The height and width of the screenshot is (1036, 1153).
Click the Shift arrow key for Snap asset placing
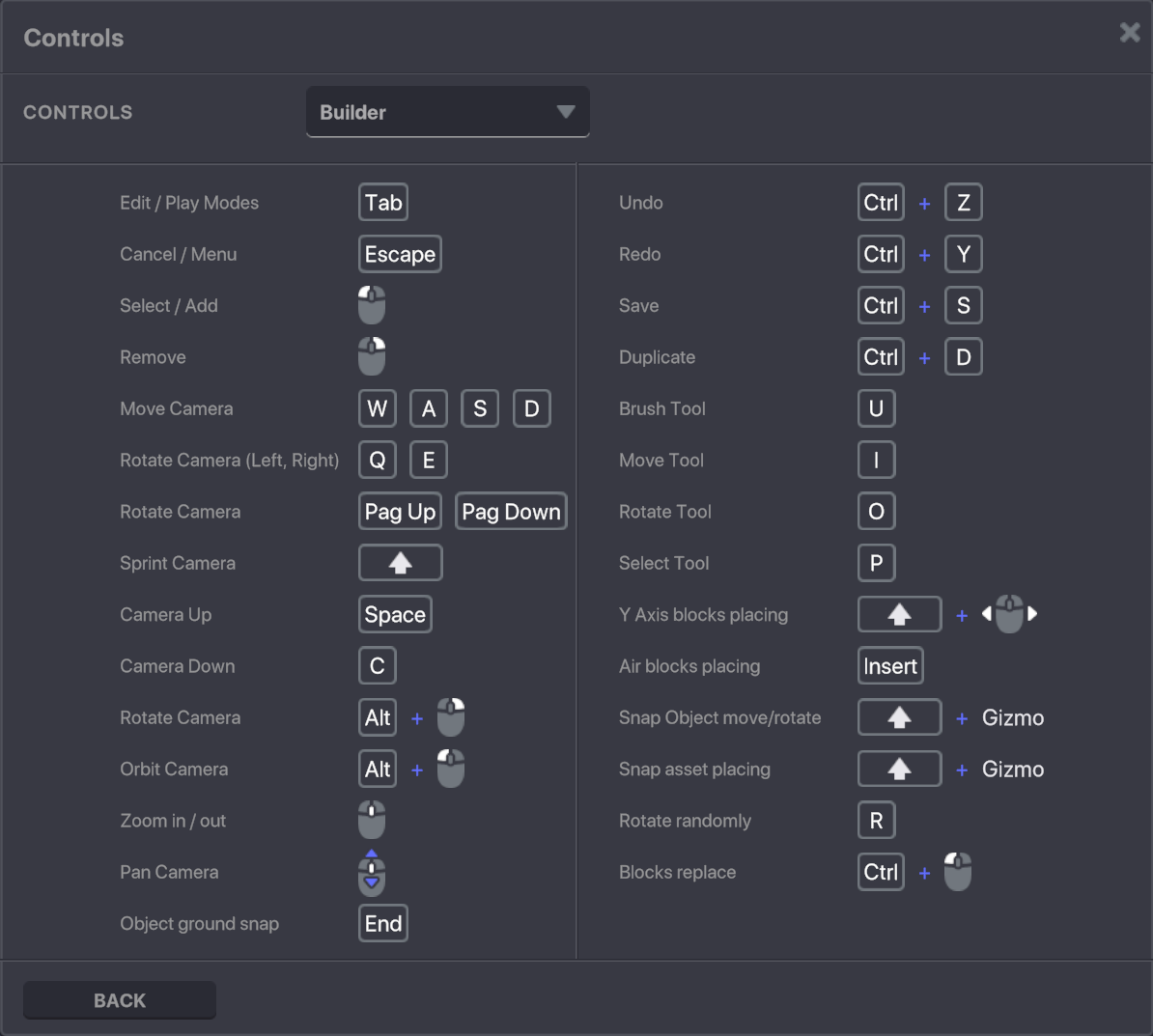(899, 769)
